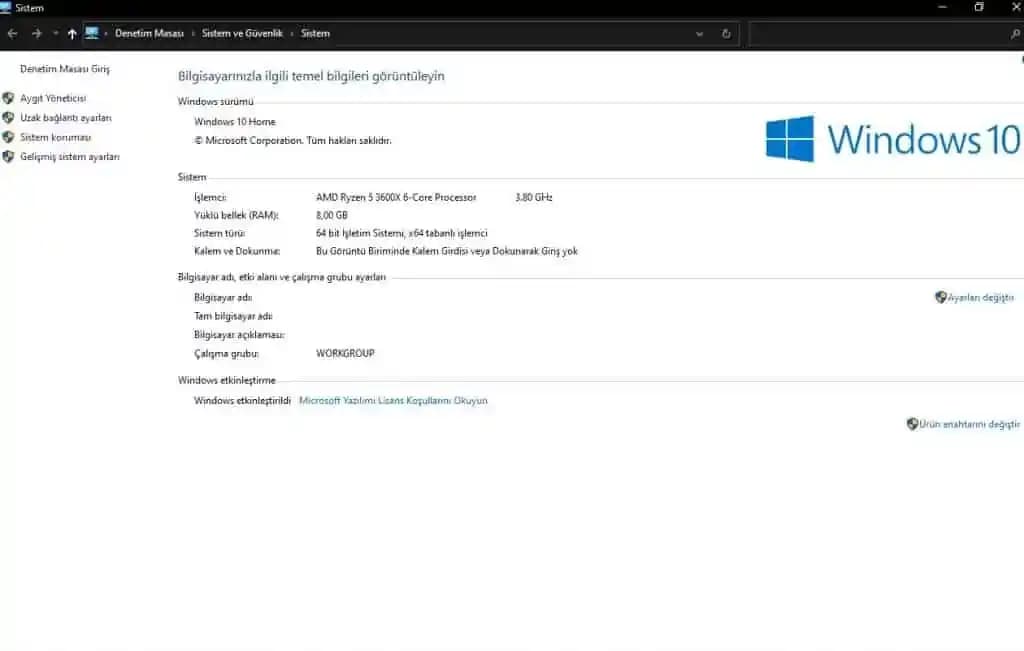Go up one level with the up arrow
1024x651 pixels.
click(x=71, y=33)
